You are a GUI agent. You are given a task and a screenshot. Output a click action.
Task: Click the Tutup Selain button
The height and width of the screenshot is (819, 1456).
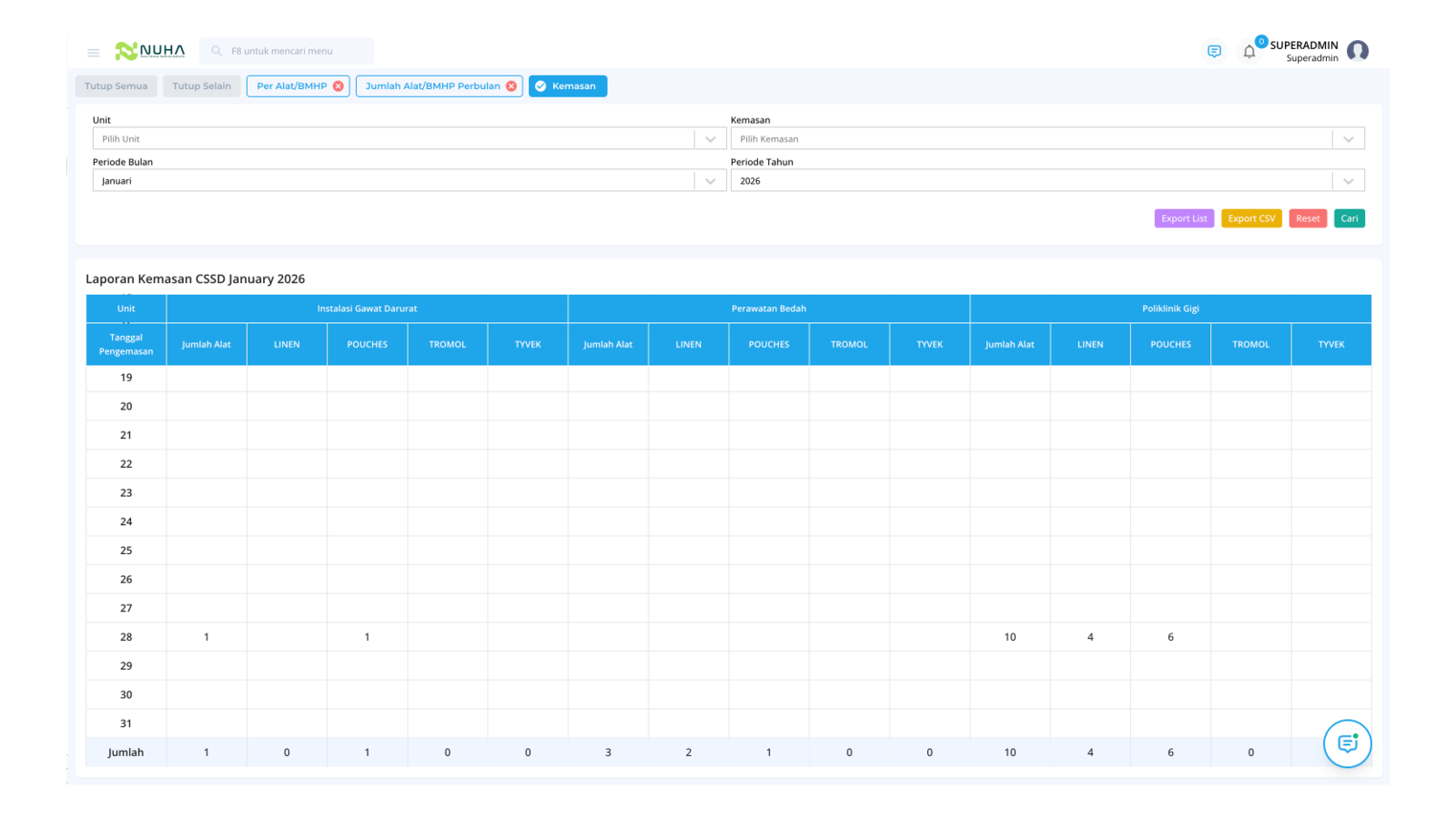pos(201,86)
